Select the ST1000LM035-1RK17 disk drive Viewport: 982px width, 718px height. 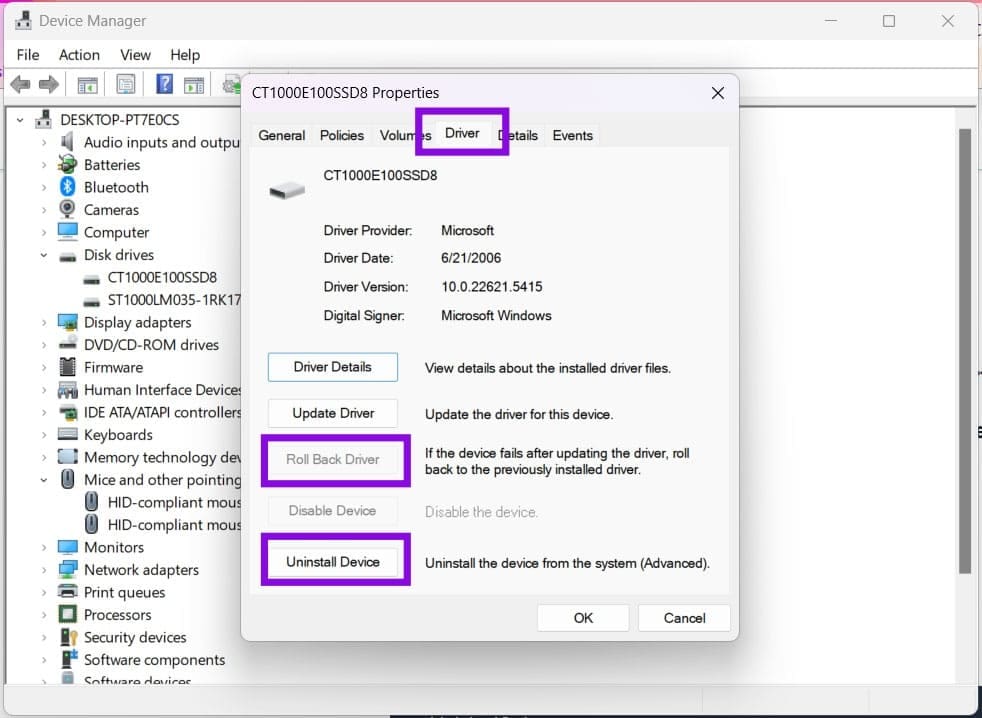tap(173, 299)
